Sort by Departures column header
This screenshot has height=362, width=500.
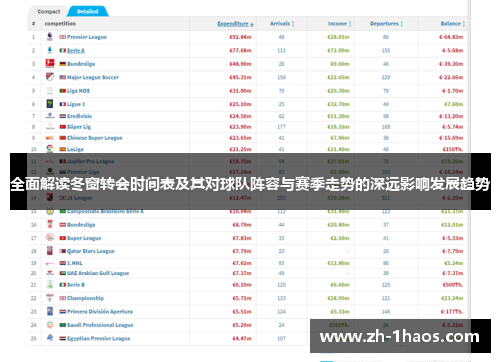pos(386,24)
